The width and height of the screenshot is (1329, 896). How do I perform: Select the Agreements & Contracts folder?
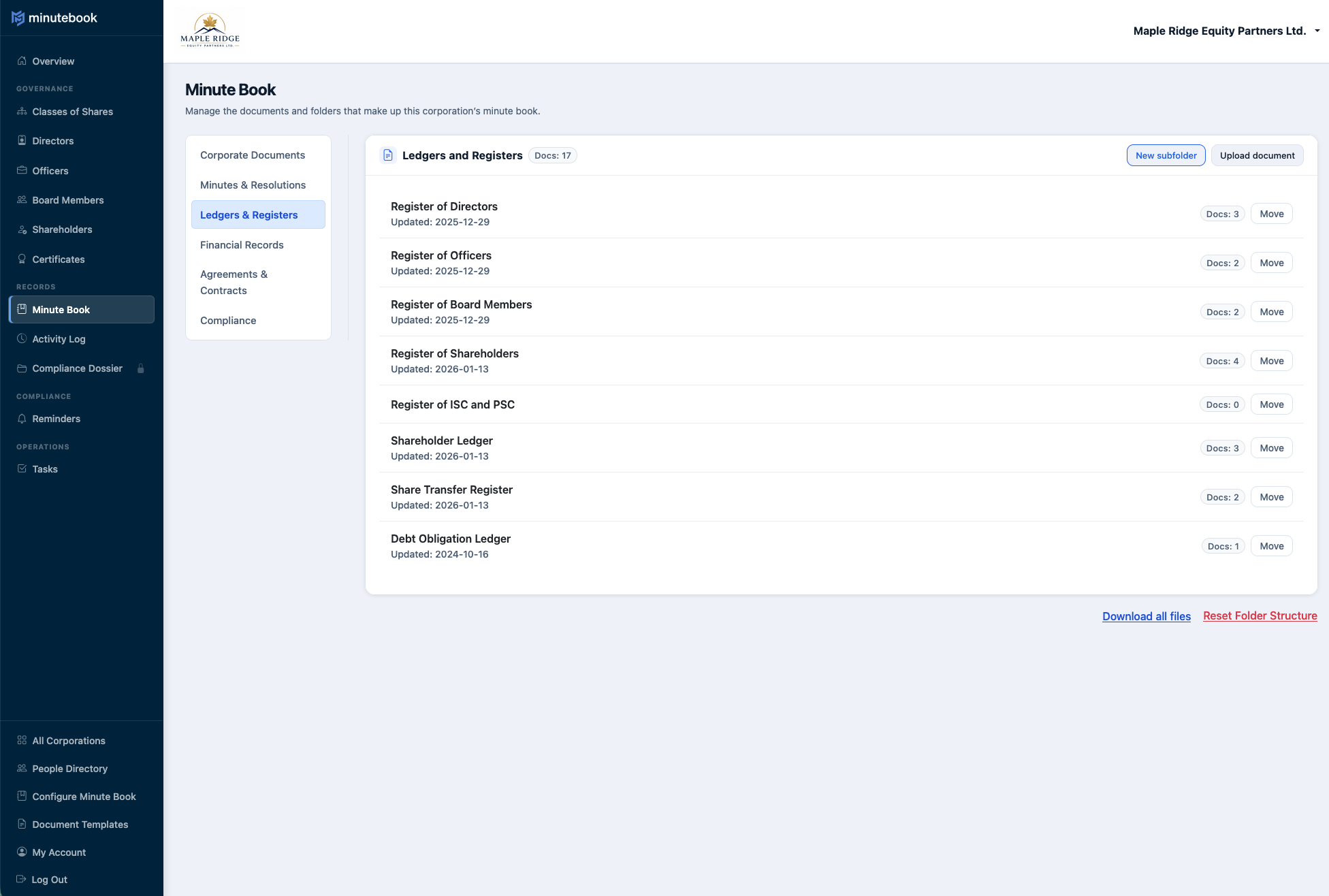234,282
